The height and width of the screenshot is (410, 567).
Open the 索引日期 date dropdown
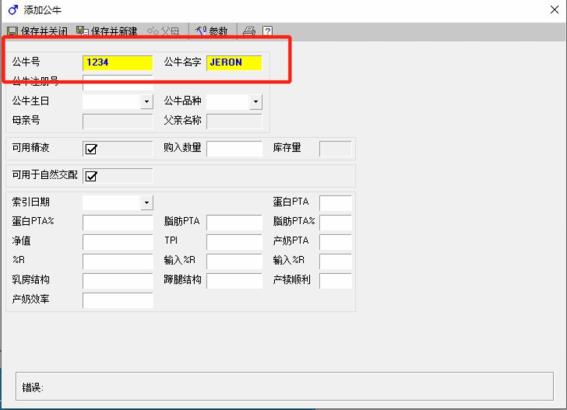coord(146,202)
